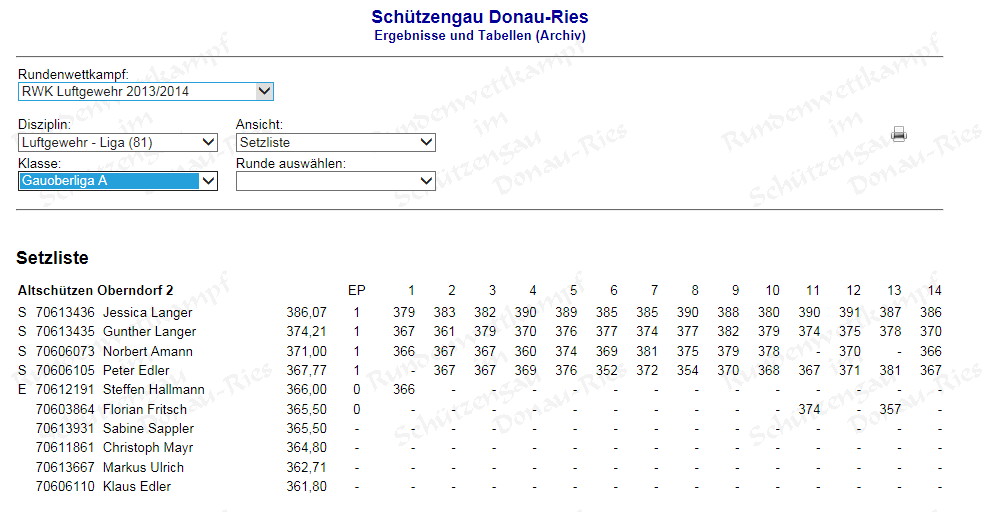
Task: Click the Schützengau Donau-Ries page title
Action: [x=479, y=17]
